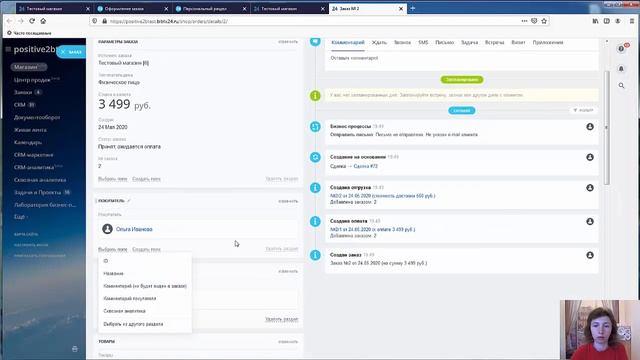Click the Создана оплата info icon
Image resolution: width=640 pixels, height=360 pixels.
pyautogui.click(x=315, y=221)
